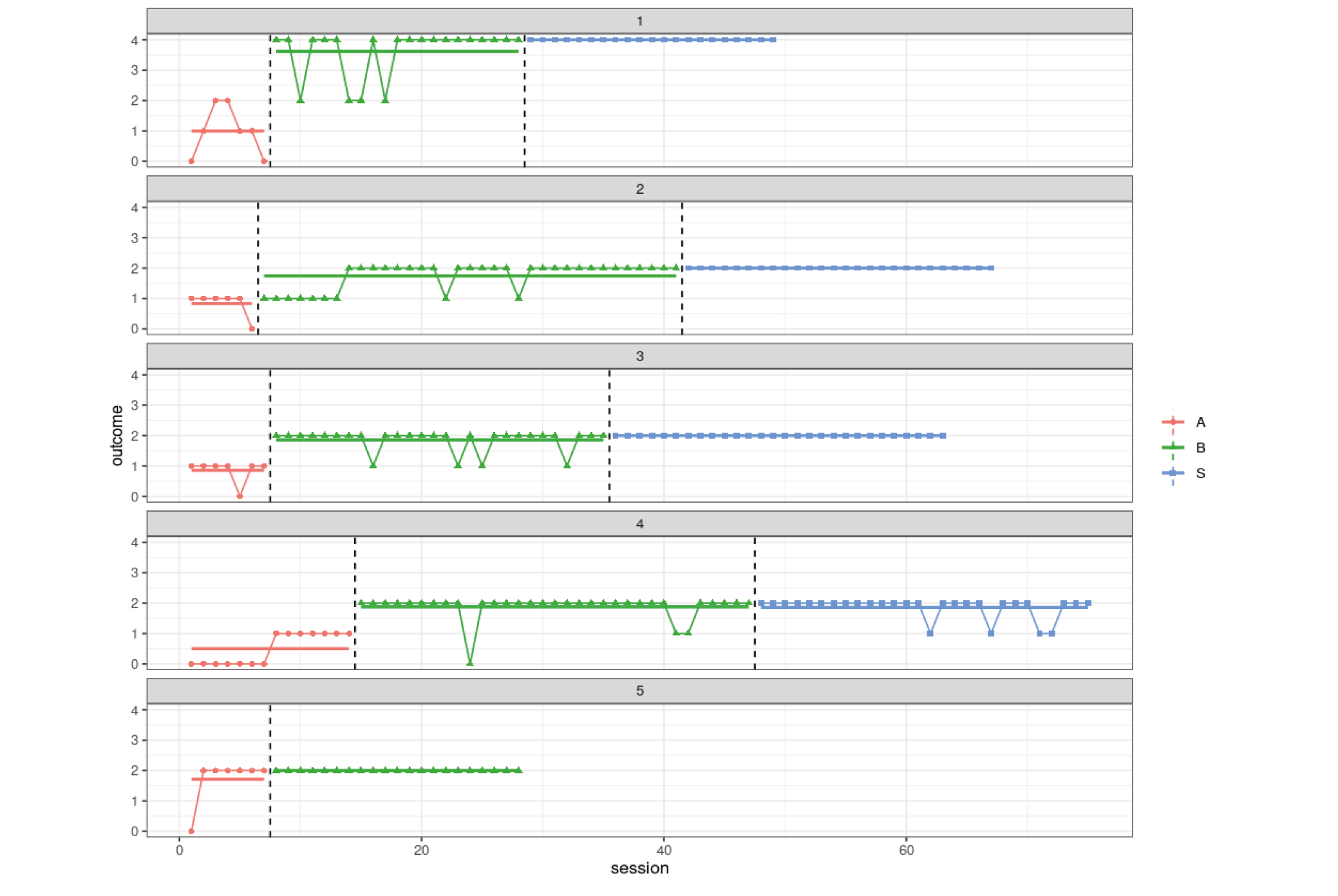
Task: Click the last green triangle in panel 5
Action: (518, 770)
